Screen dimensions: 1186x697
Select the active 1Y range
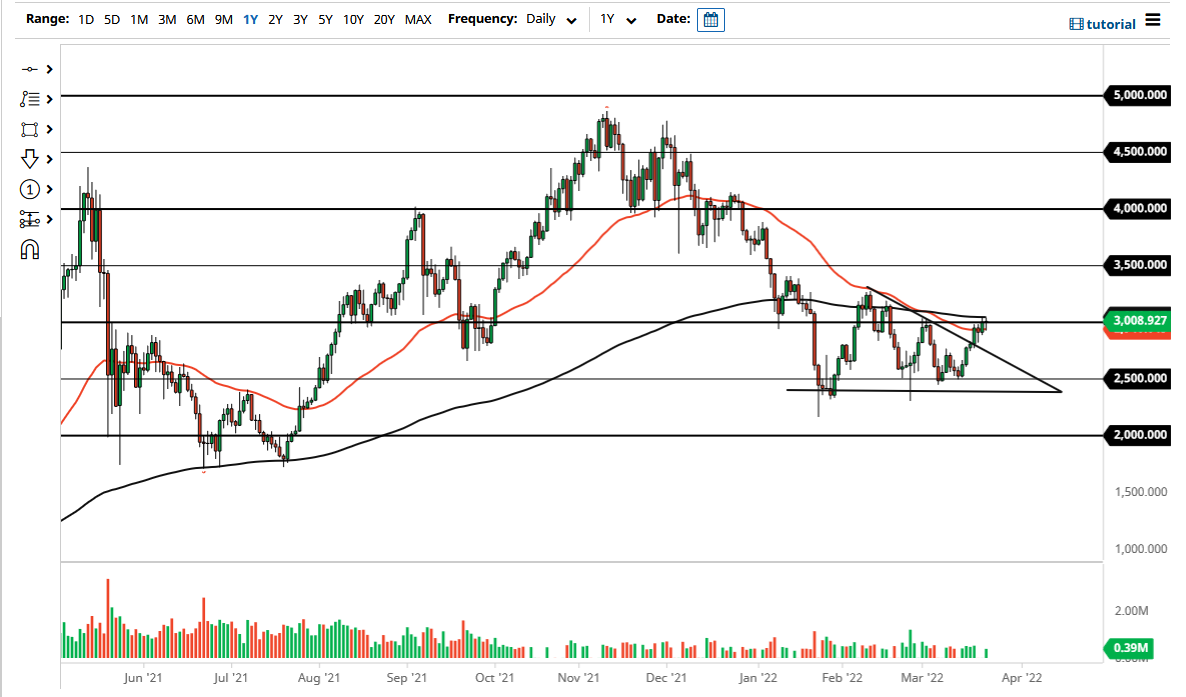click(250, 20)
